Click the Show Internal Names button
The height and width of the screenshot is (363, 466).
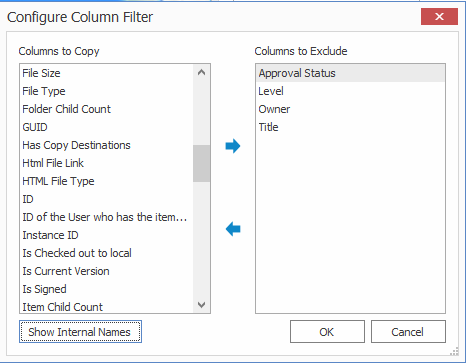pyautogui.click(x=80, y=332)
